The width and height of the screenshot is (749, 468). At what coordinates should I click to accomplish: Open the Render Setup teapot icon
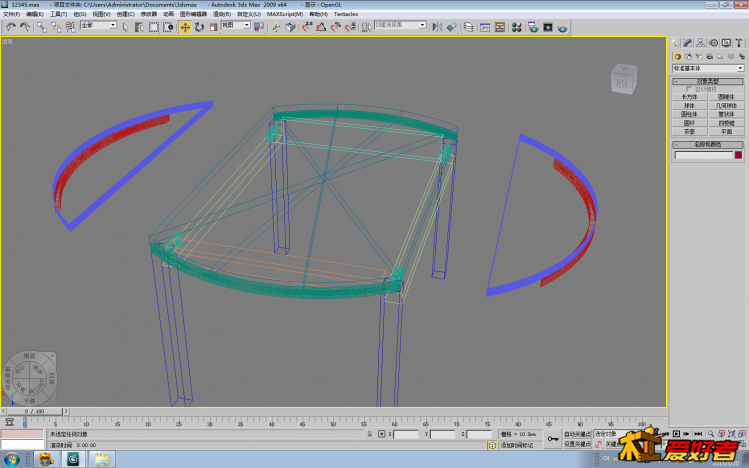click(533, 27)
